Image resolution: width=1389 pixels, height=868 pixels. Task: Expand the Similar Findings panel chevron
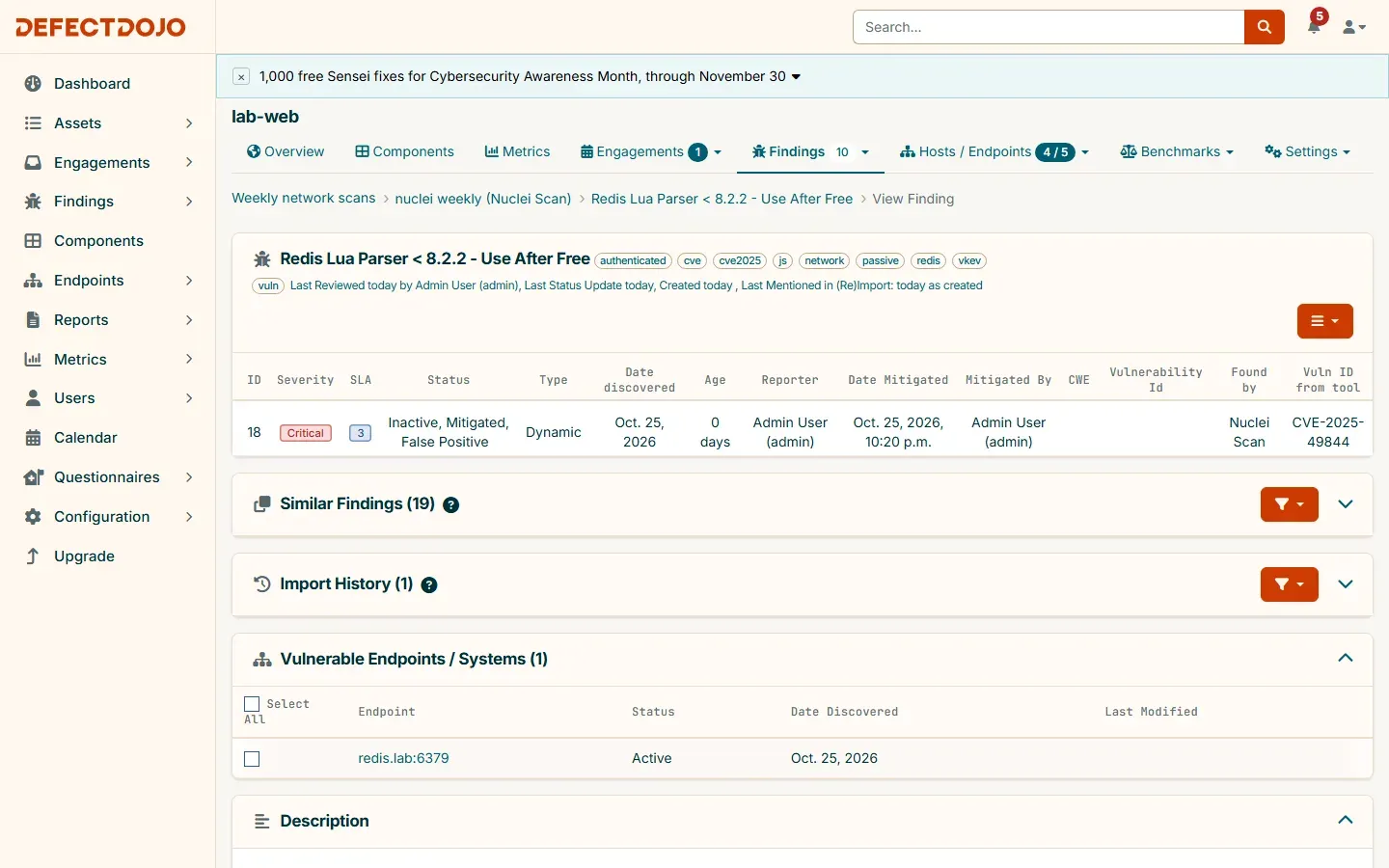click(x=1346, y=504)
